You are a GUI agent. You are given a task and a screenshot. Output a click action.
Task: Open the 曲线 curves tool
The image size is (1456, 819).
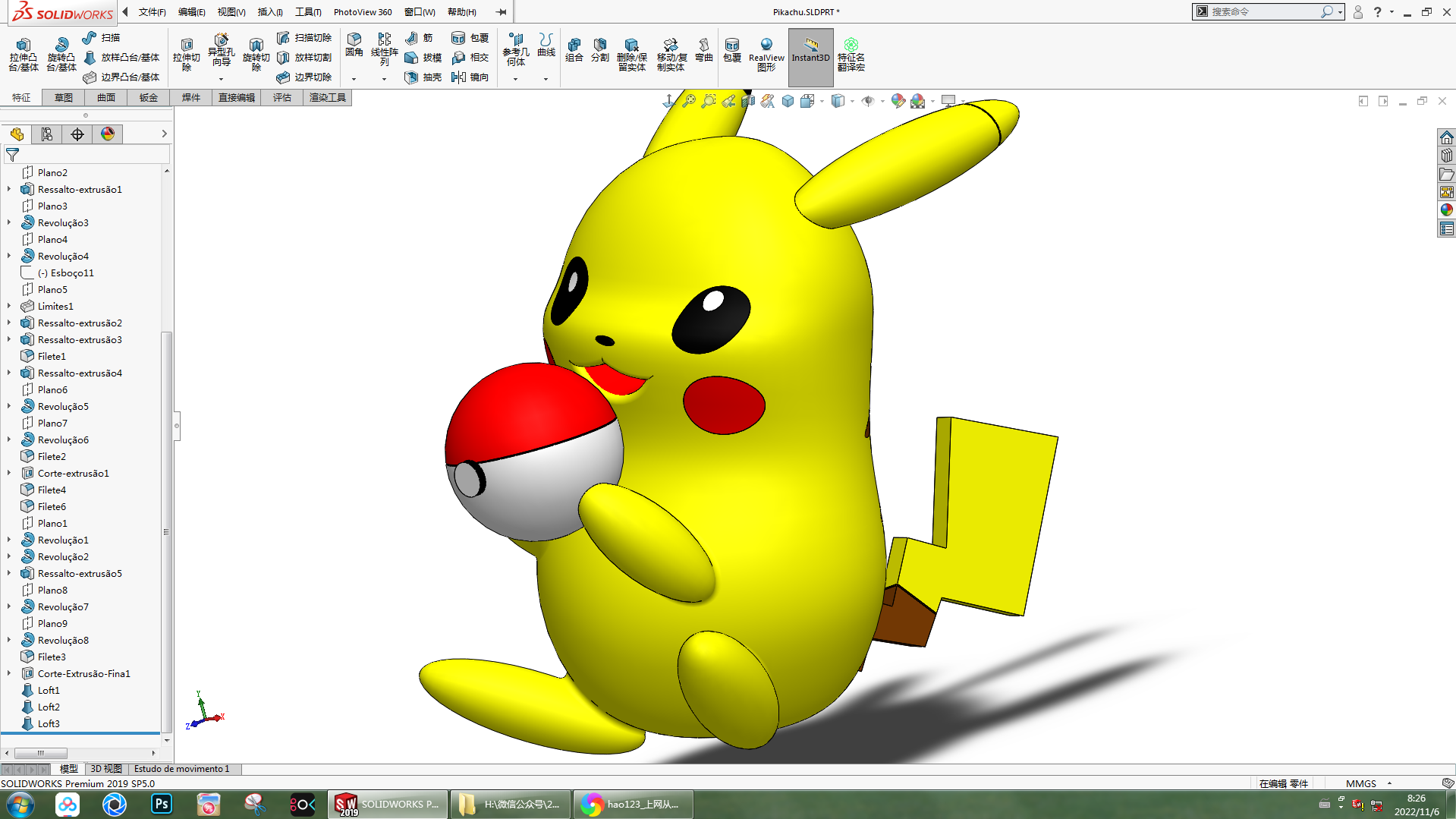coord(546,46)
